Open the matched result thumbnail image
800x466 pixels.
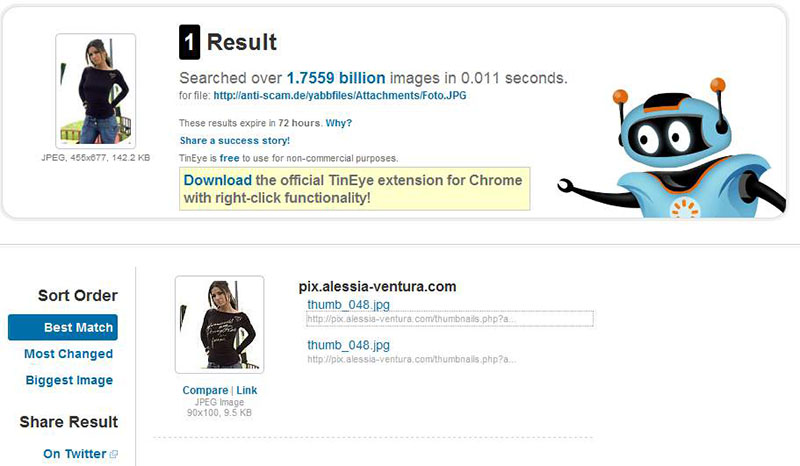click(x=219, y=325)
